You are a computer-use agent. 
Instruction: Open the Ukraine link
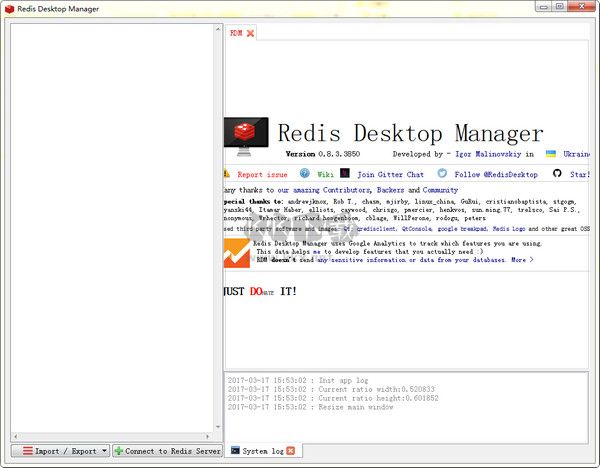click(x=576, y=154)
